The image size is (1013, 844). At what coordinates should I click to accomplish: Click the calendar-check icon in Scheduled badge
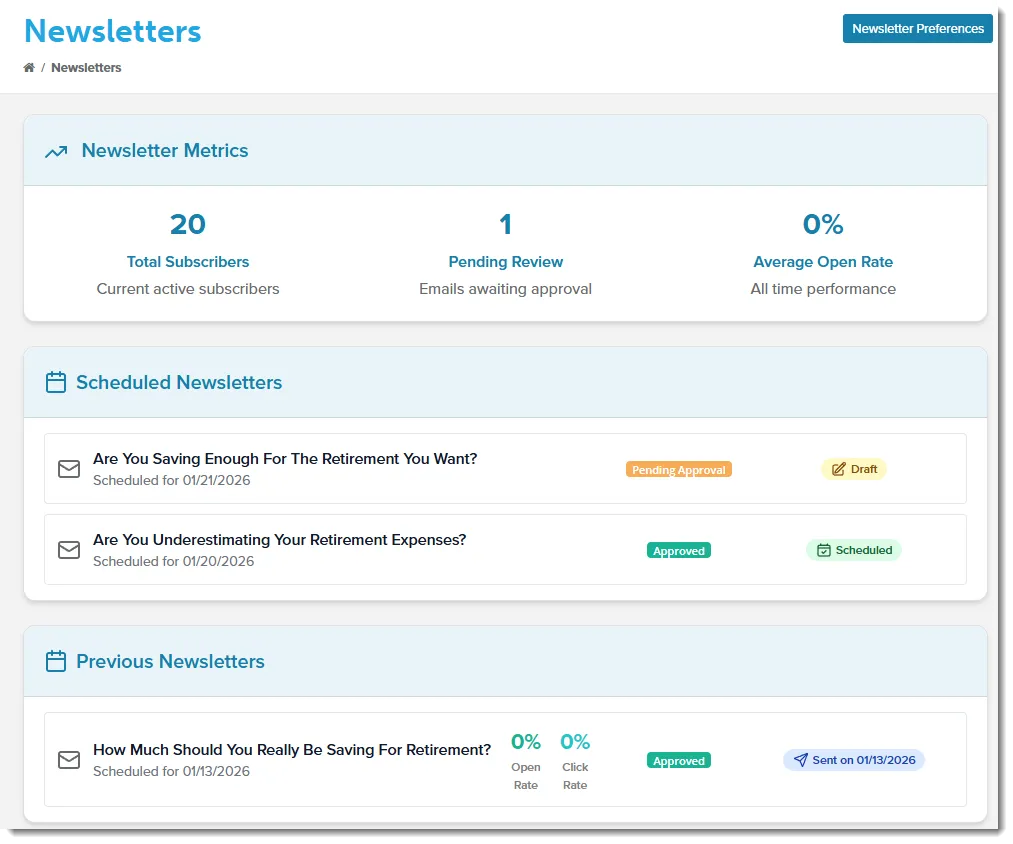(x=824, y=550)
